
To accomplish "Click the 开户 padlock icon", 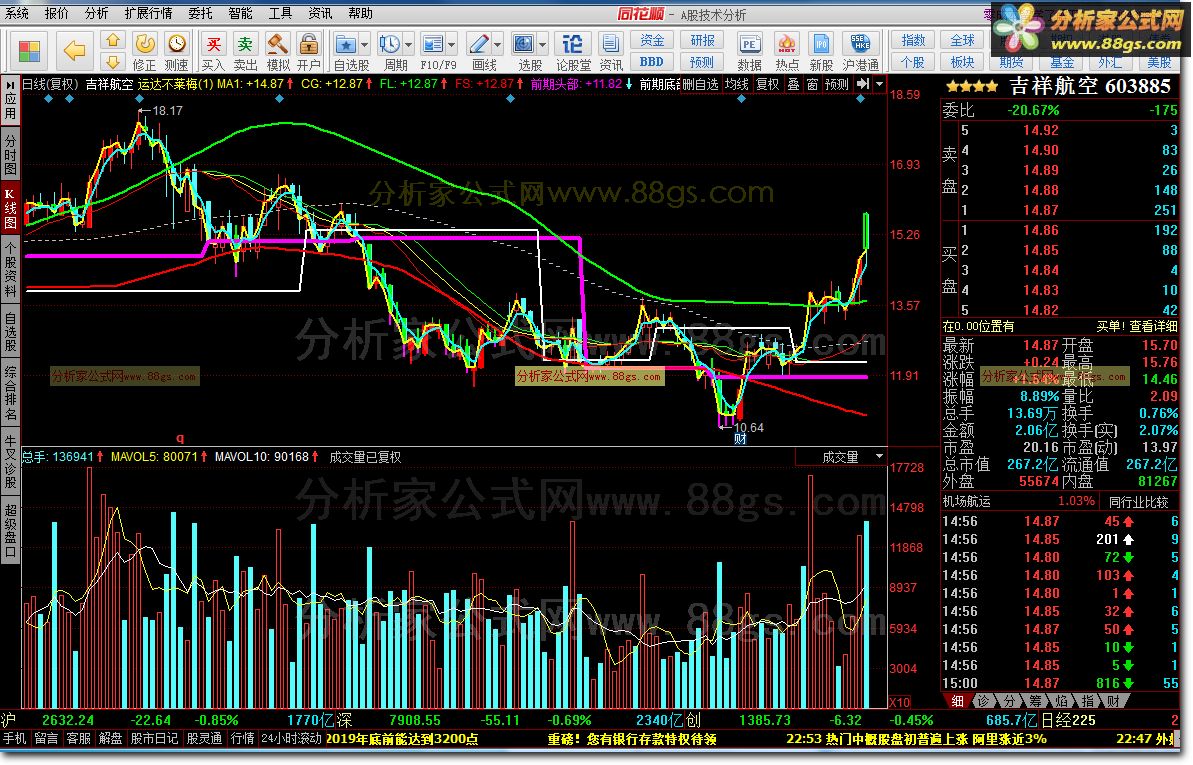I will click(309, 44).
